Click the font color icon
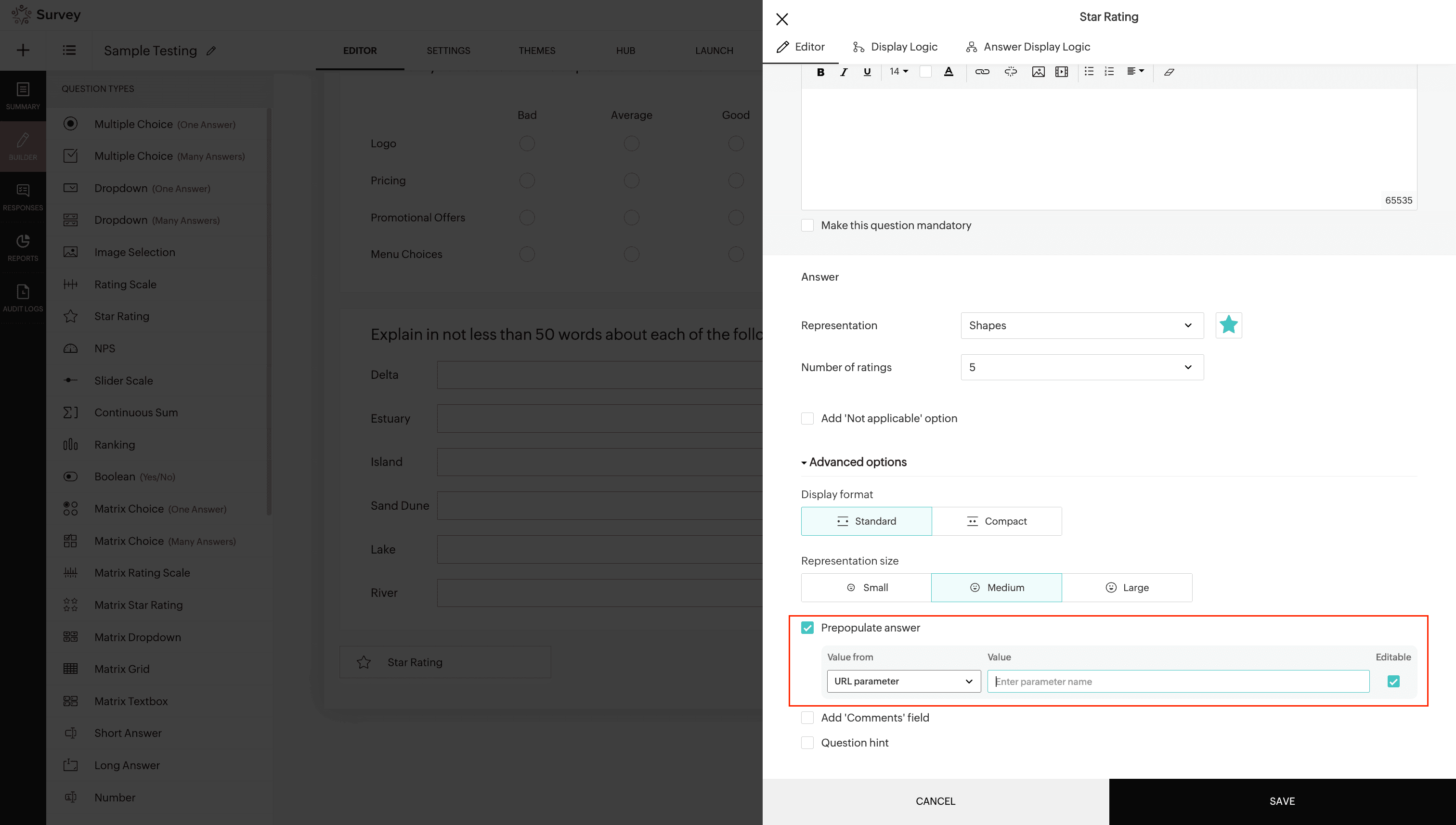 (x=948, y=72)
